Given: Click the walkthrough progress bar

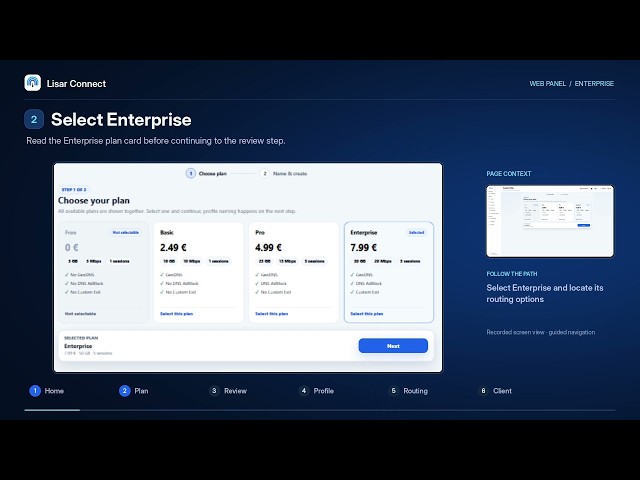Looking at the screenshot, I should click(x=320, y=410).
